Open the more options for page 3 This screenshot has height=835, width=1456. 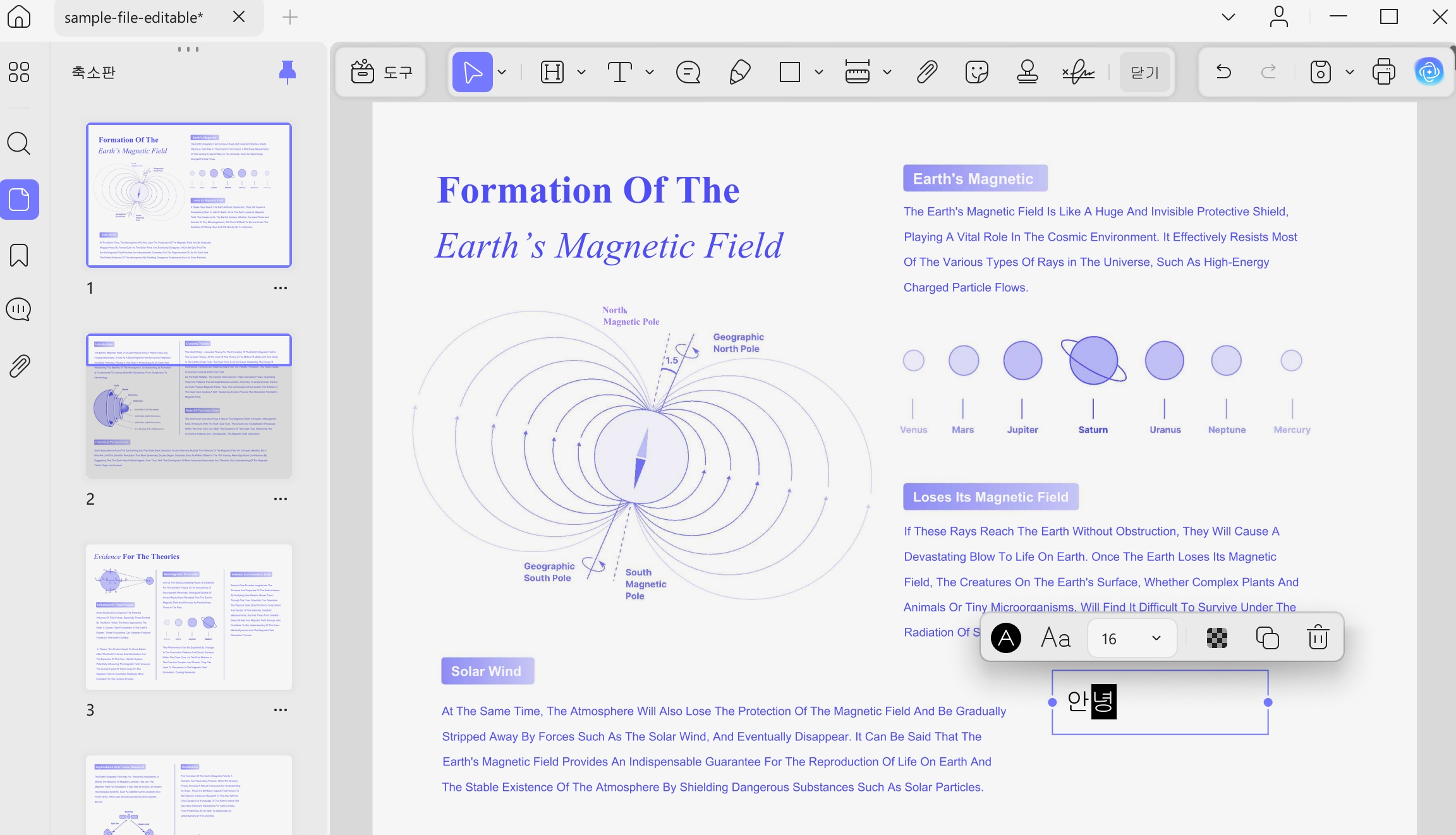281,710
